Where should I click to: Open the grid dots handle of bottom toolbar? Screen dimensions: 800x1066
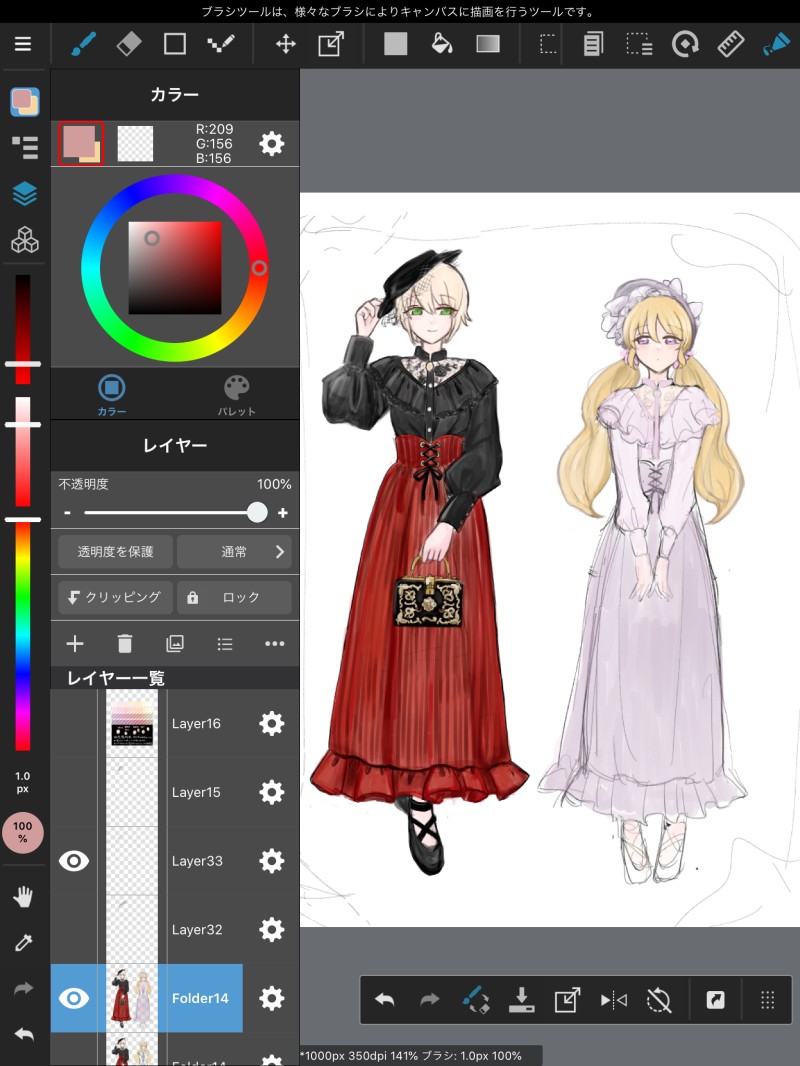point(767,999)
